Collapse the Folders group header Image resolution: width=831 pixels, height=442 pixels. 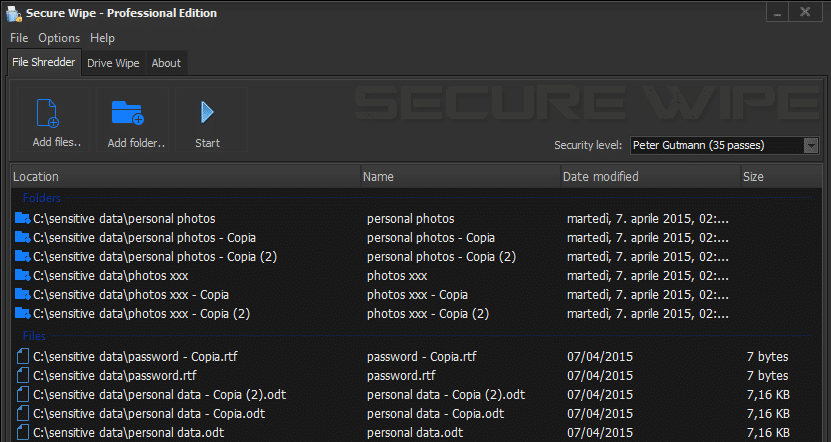(41, 198)
